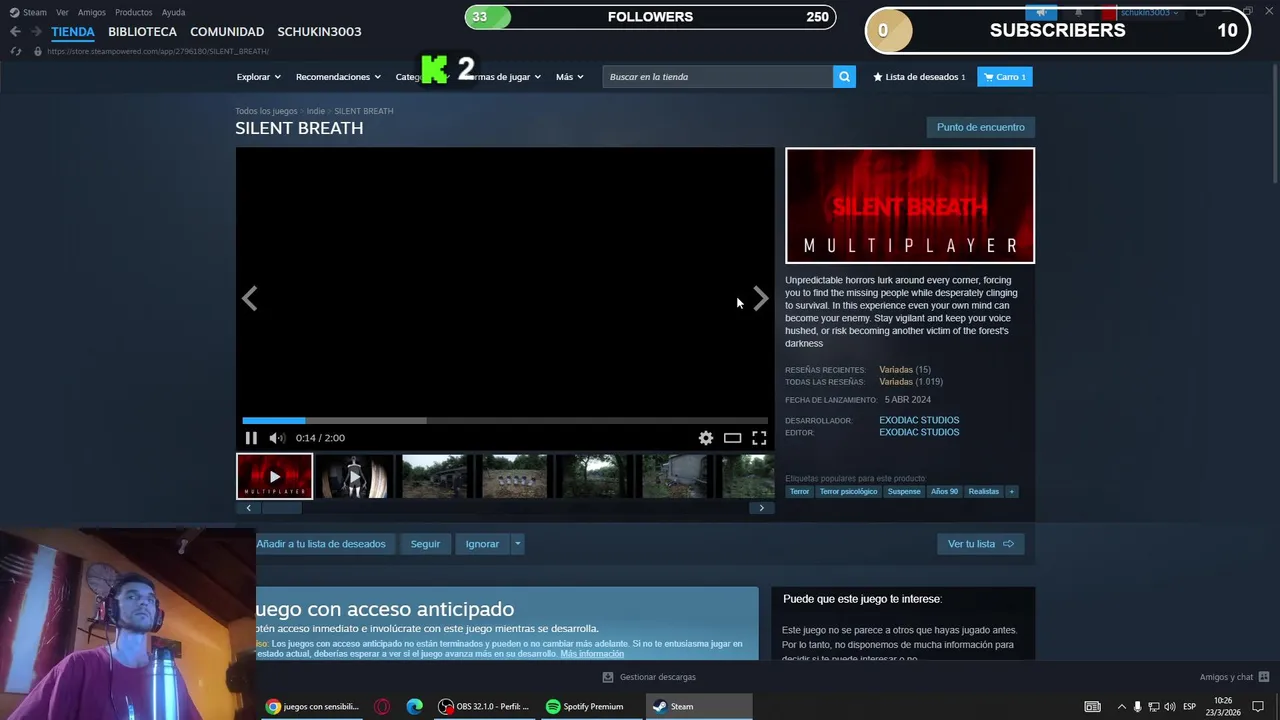Move the thumbnail strip right with arrow
Image resolution: width=1280 pixels, height=720 pixels.
pyautogui.click(x=761, y=508)
